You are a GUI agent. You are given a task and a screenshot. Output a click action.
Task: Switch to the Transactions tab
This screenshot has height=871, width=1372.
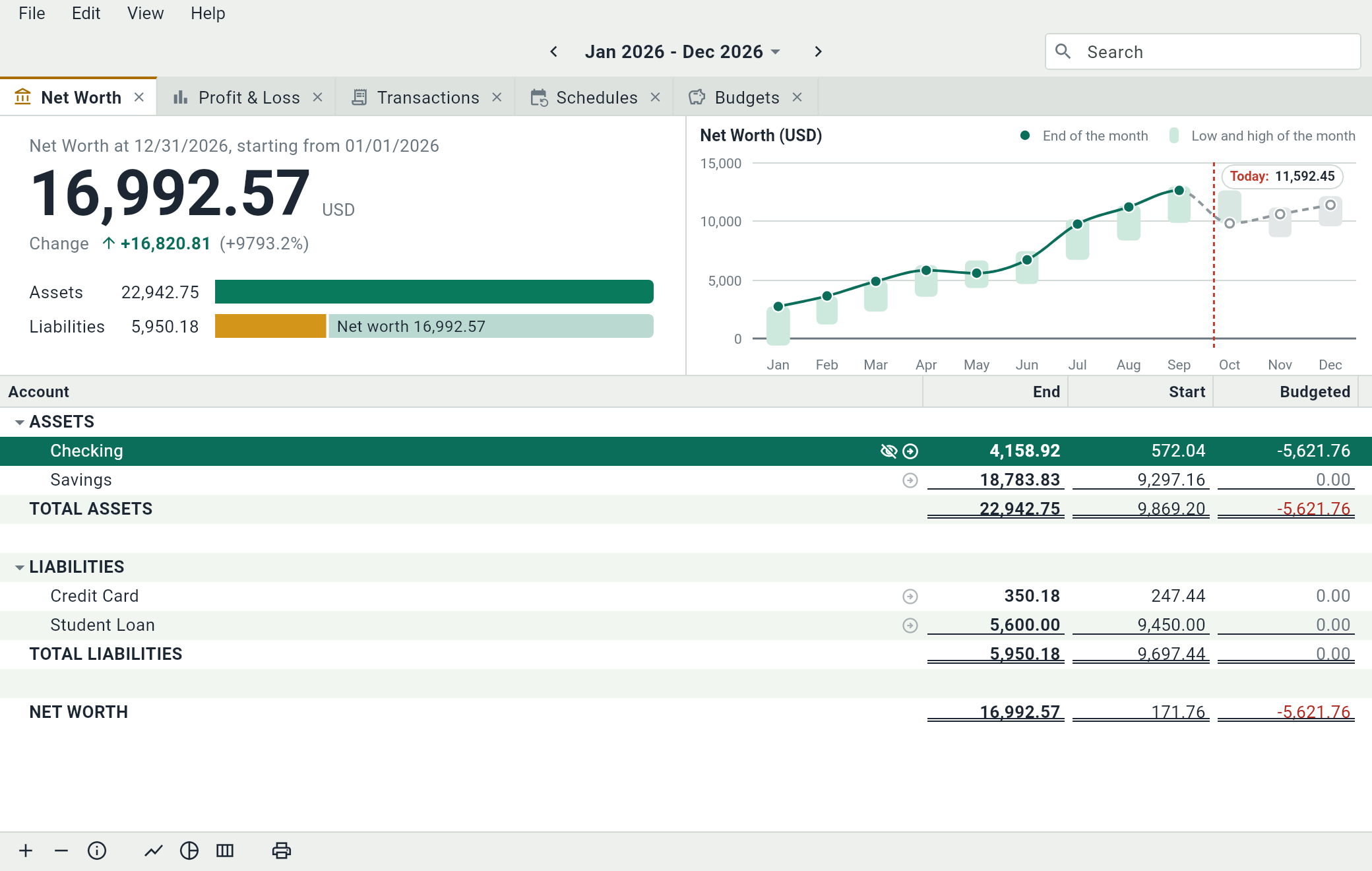(x=425, y=98)
